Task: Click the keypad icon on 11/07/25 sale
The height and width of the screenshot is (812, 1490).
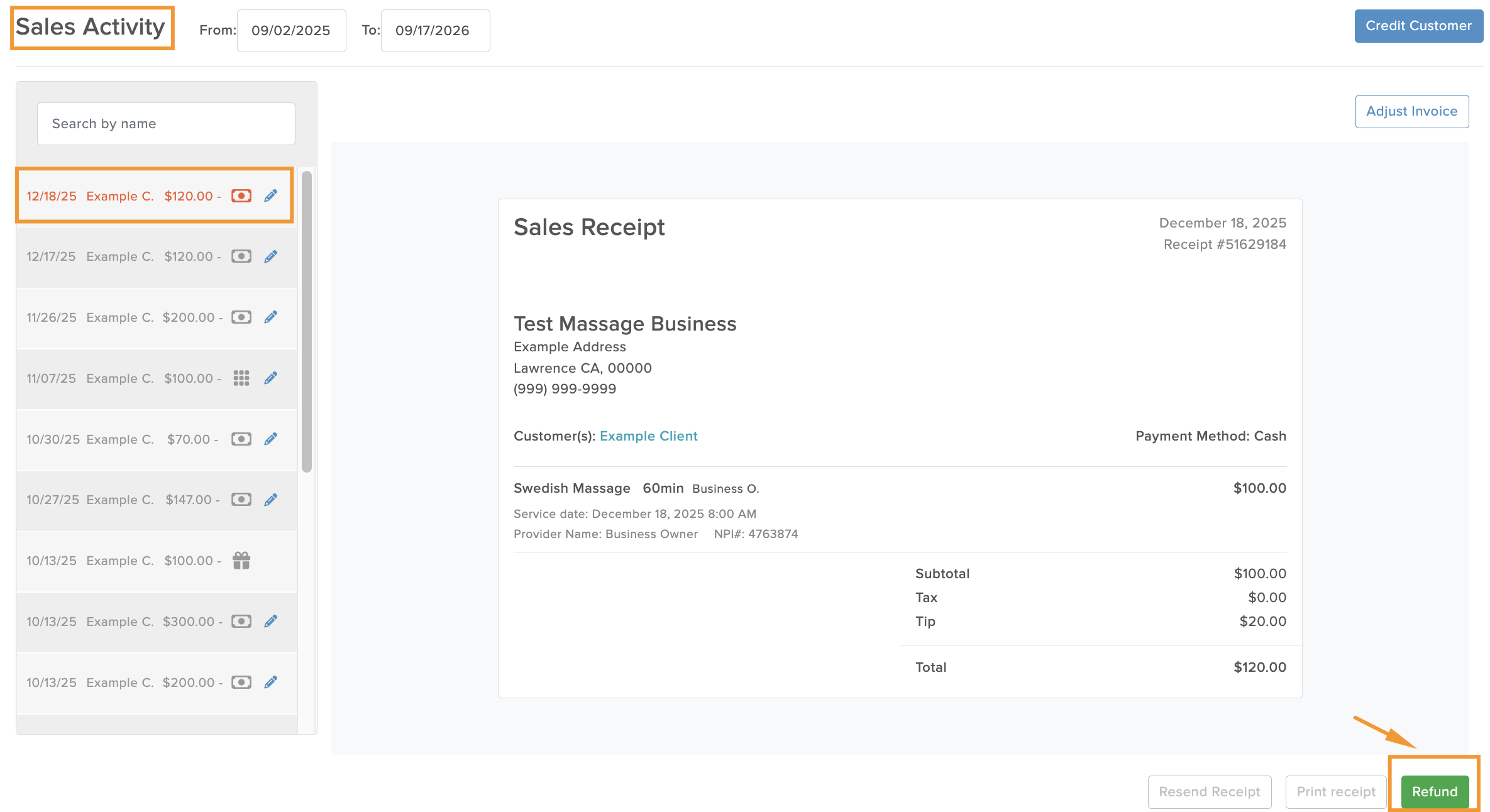Action: click(241, 378)
